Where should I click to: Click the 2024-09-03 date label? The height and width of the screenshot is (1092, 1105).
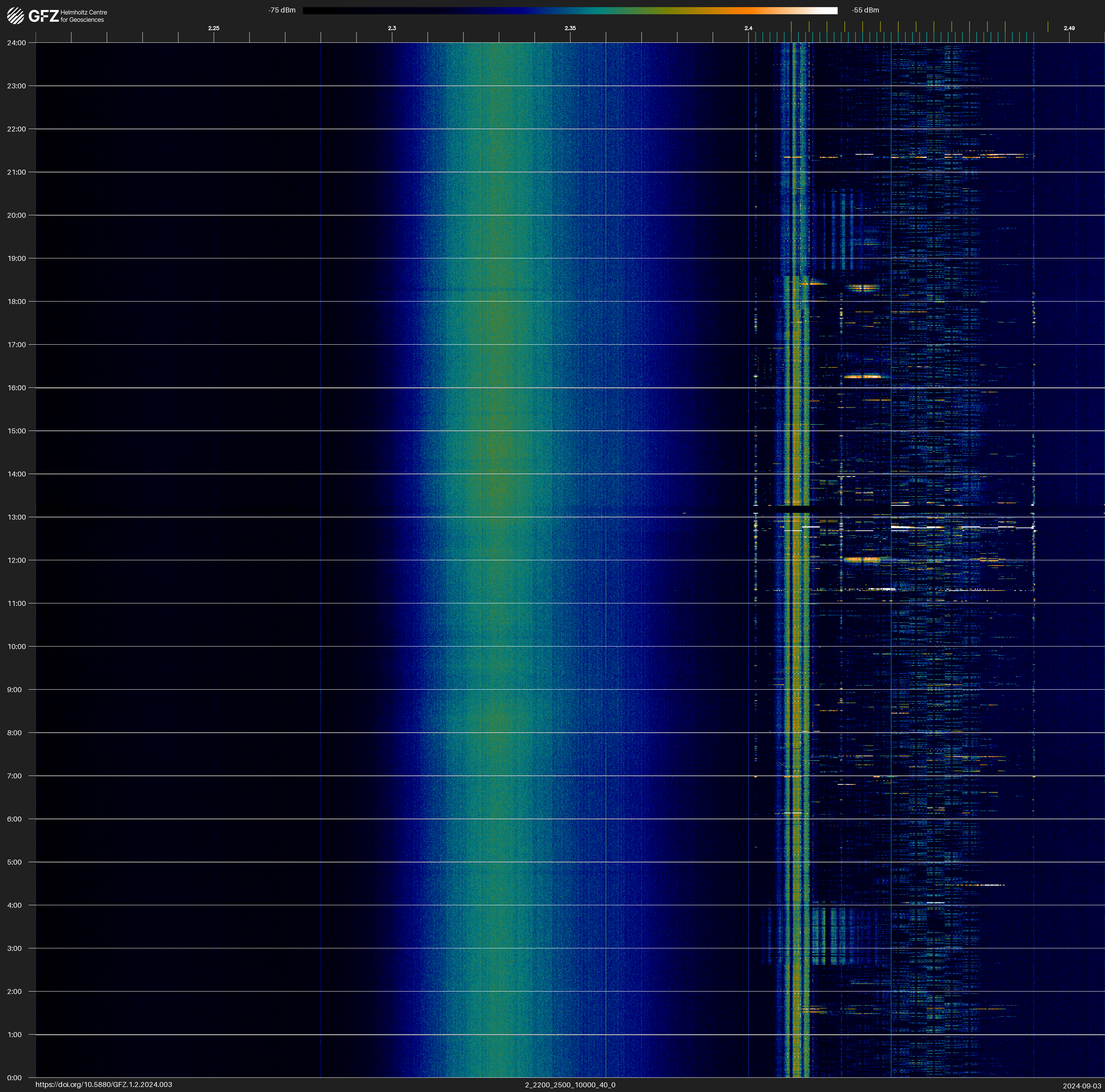pyautogui.click(x=1081, y=1085)
